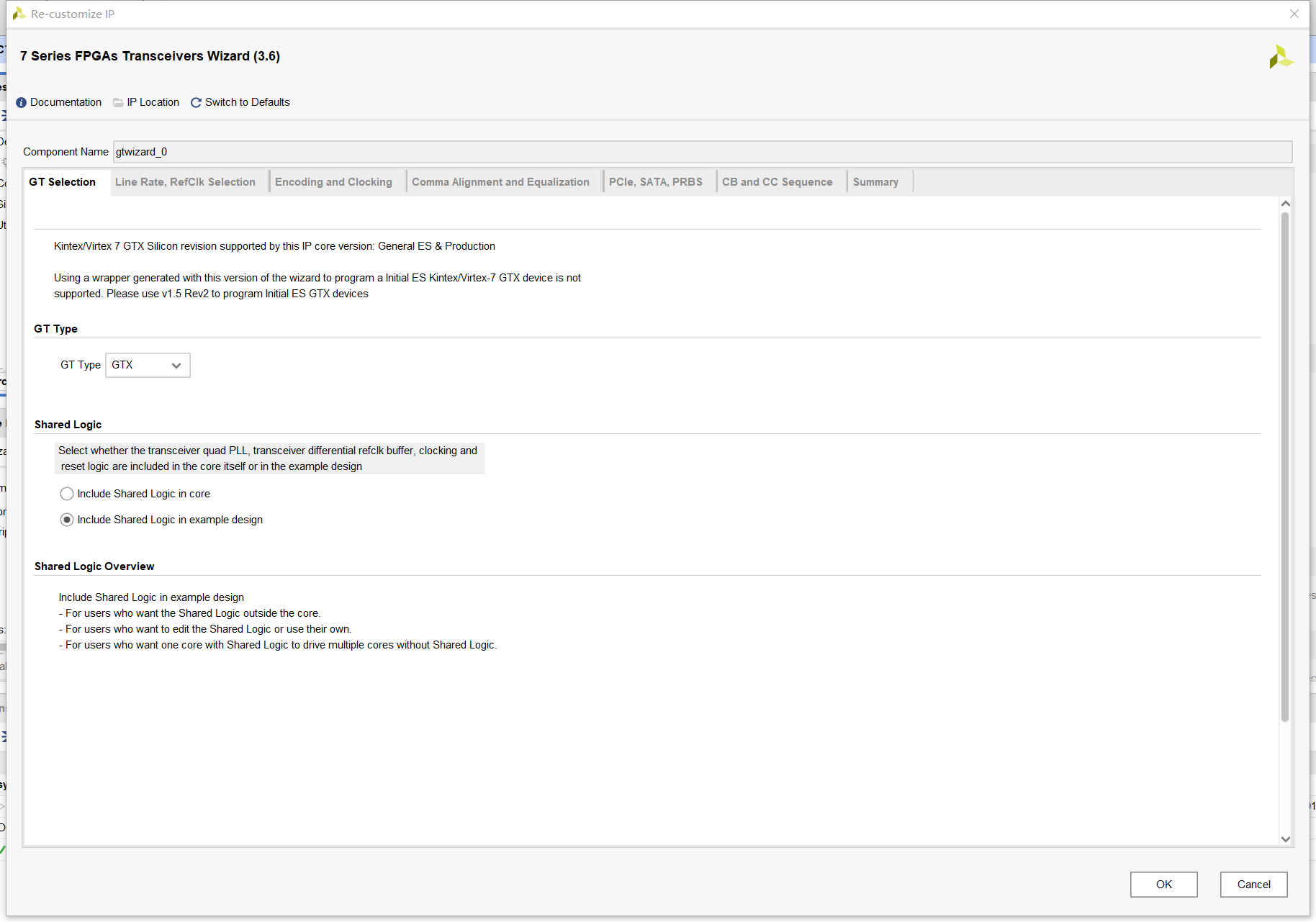Click the 7 Series FPGAs Transceivers Wizard title

tap(150, 56)
